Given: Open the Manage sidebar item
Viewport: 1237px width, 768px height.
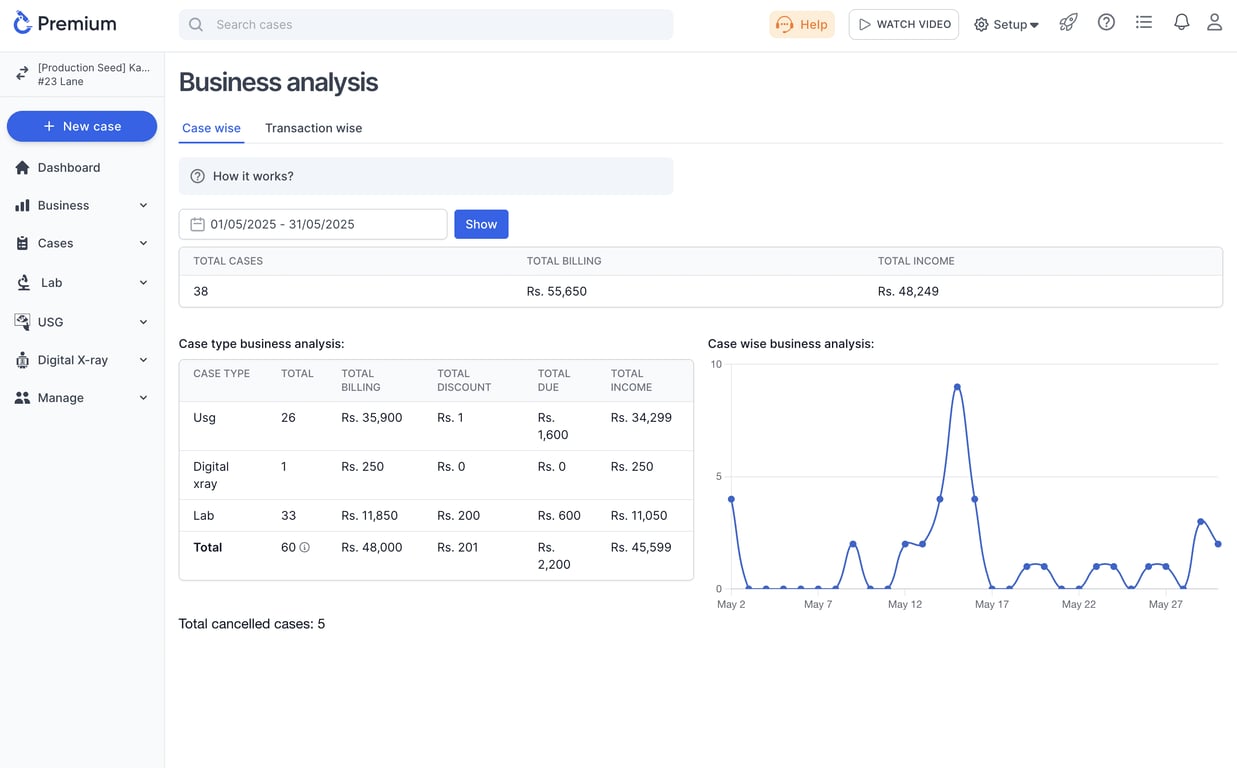Looking at the screenshot, I should [x=82, y=398].
